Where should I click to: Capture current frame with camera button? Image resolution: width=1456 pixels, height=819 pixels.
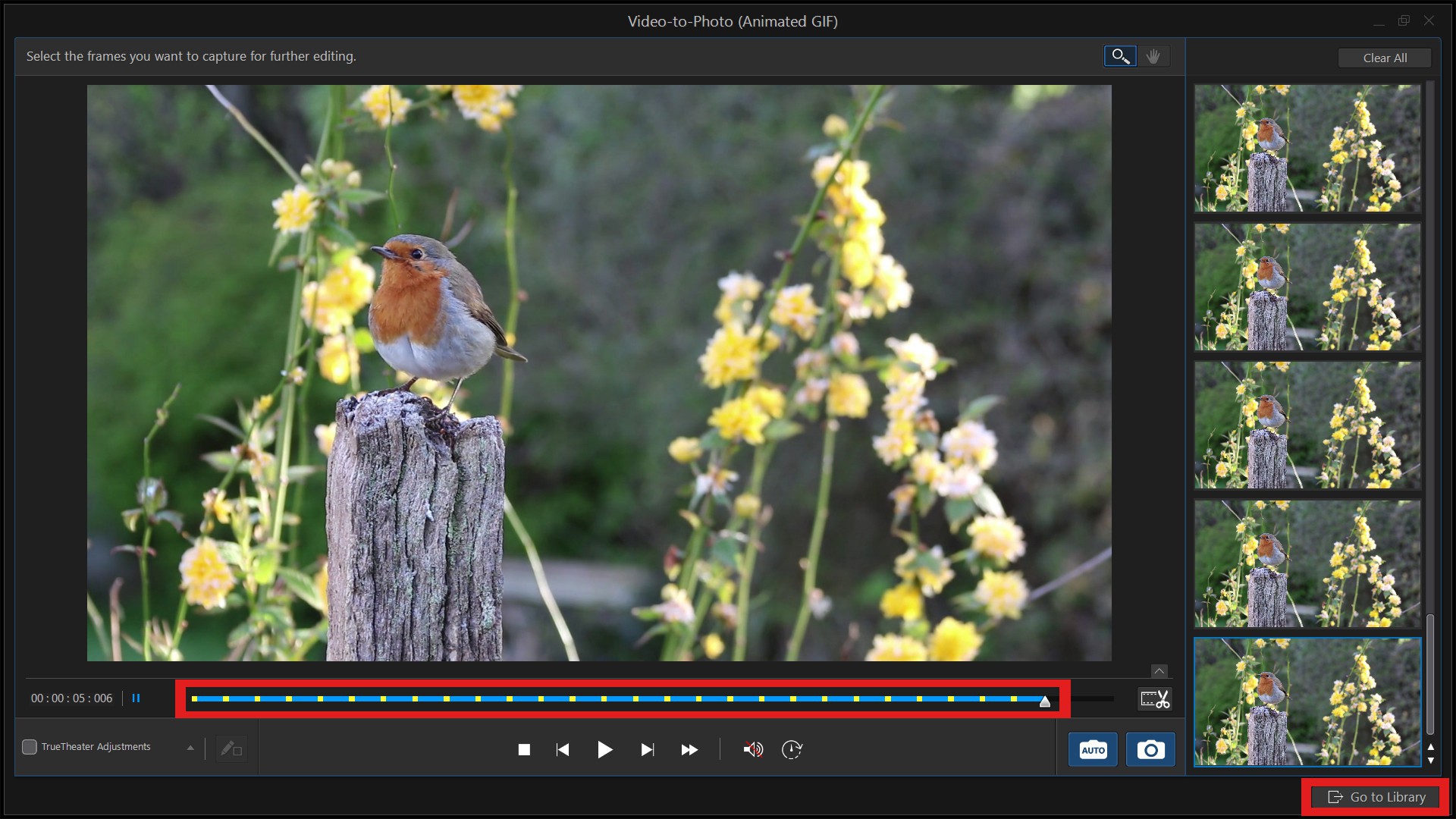tap(1150, 750)
